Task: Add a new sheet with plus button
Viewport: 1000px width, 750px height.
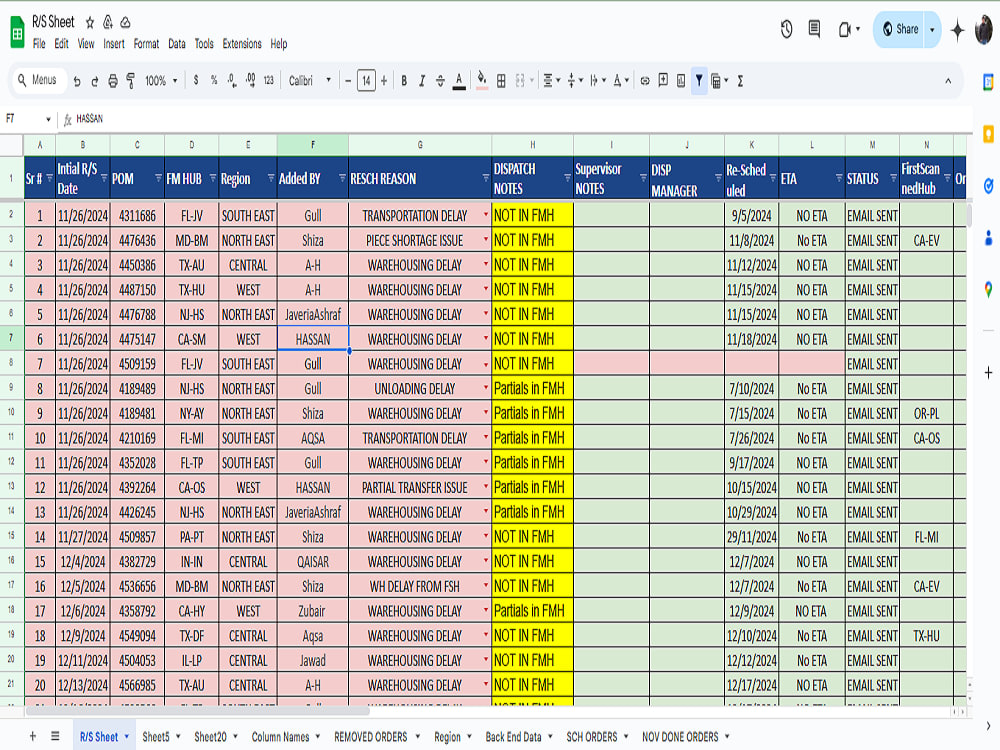Action: point(33,736)
